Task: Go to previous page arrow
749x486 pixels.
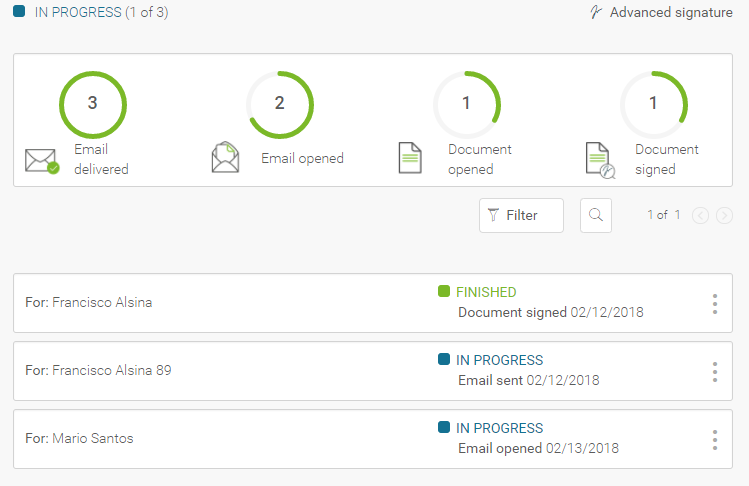Action: (700, 216)
